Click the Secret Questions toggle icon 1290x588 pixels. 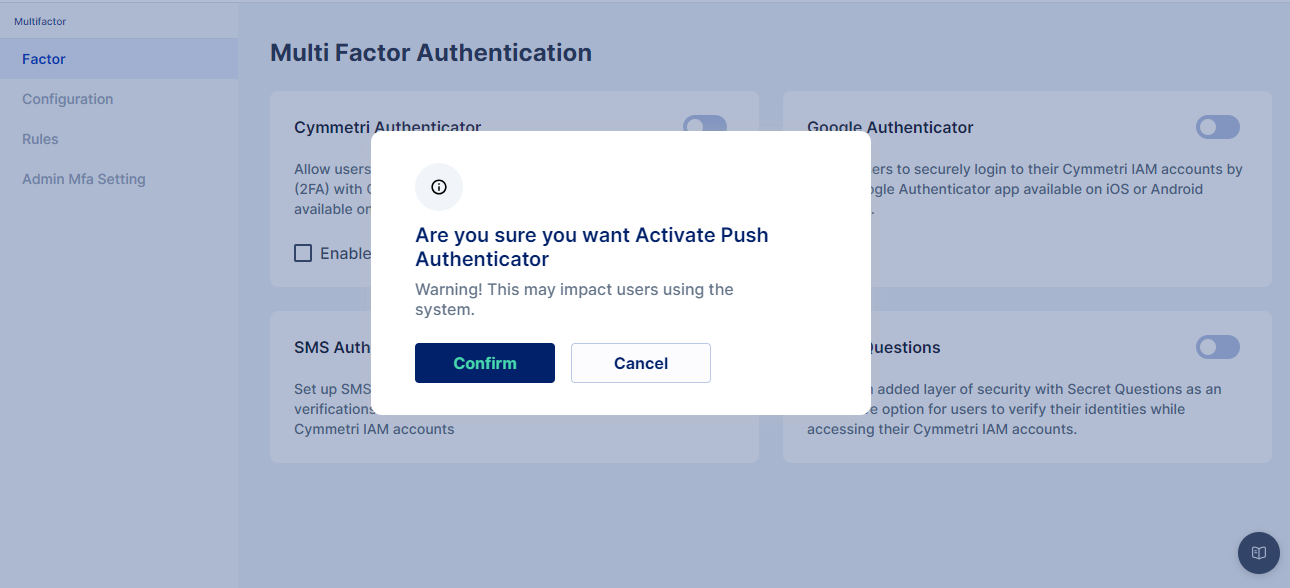point(1217,347)
